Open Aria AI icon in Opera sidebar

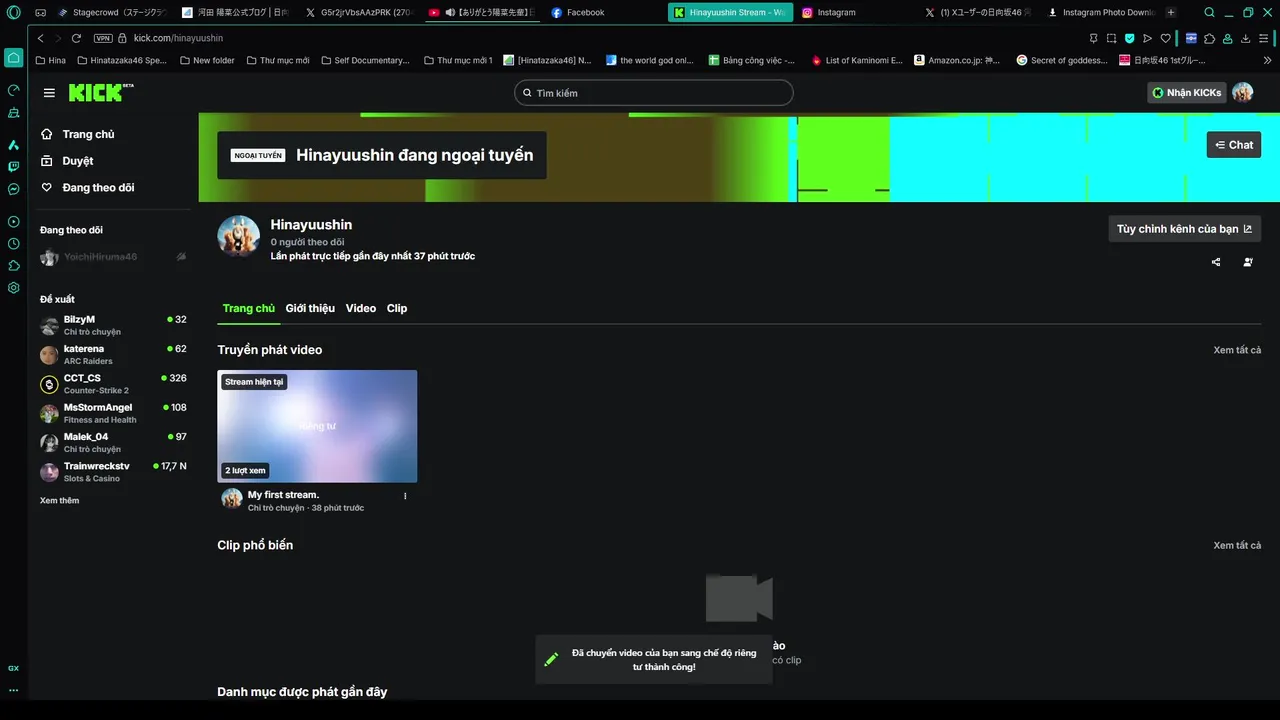pyautogui.click(x=13, y=145)
